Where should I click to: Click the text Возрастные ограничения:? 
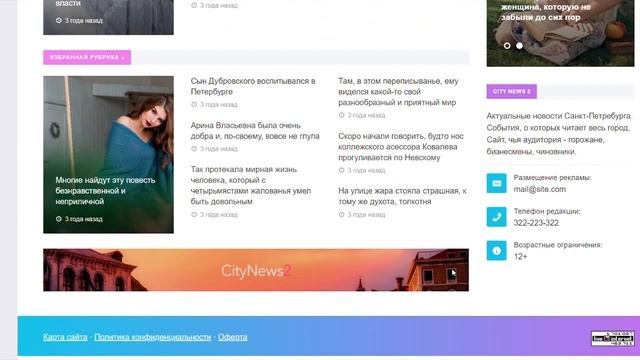pyautogui.click(x=558, y=245)
